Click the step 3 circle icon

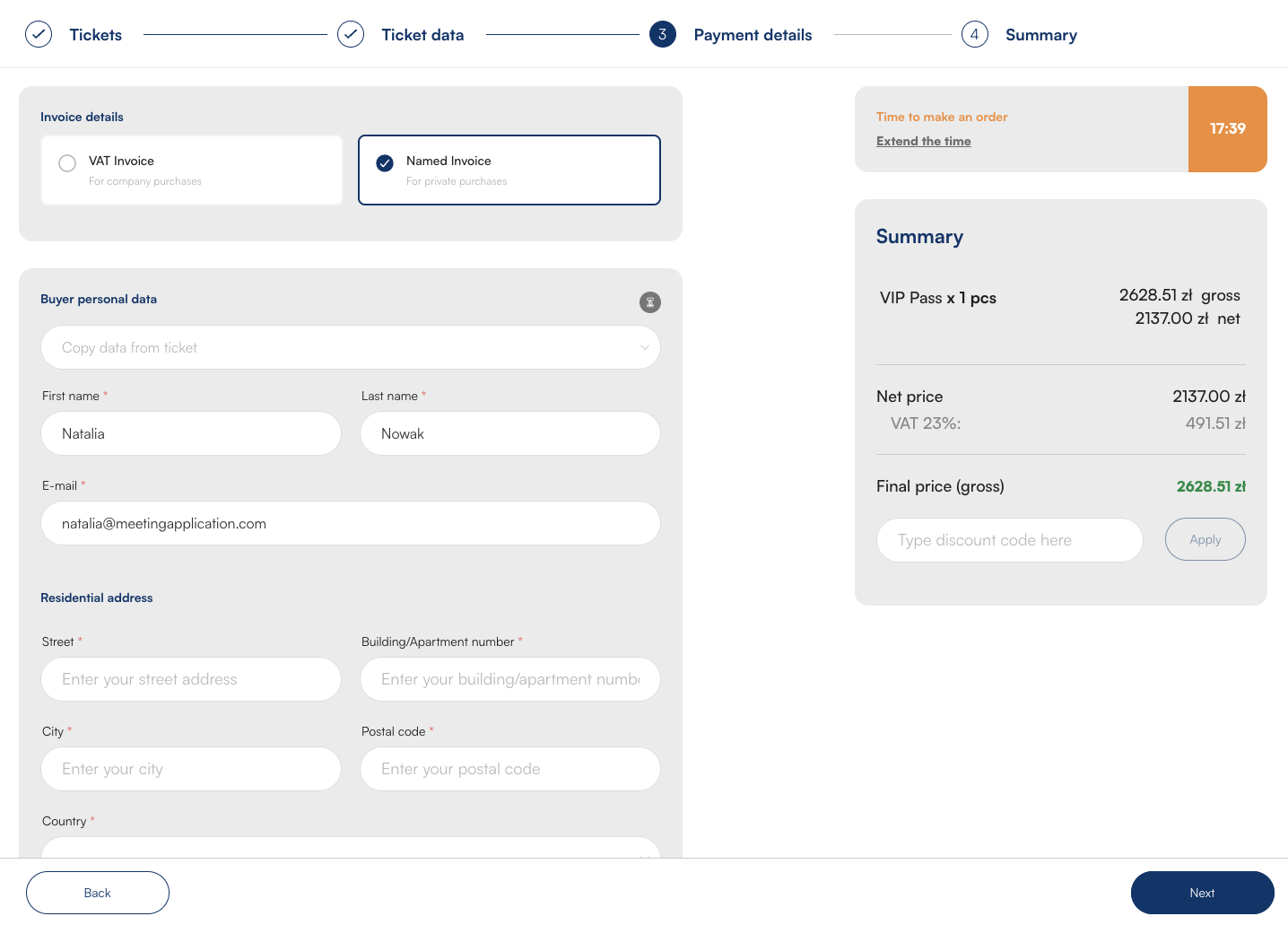pyautogui.click(x=663, y=35)
